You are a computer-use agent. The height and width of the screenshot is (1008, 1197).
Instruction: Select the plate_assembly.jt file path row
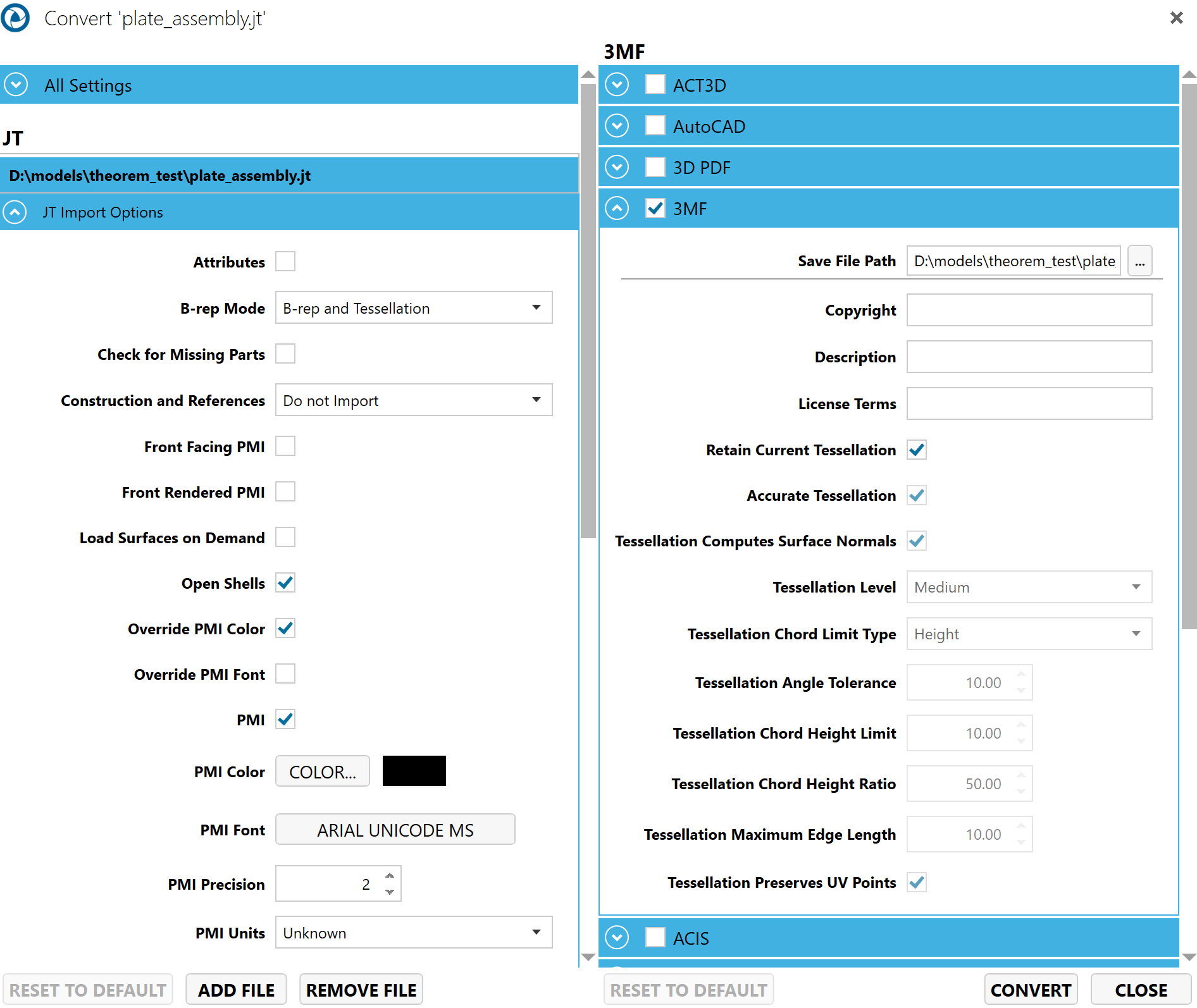click(x=288, y=175)
